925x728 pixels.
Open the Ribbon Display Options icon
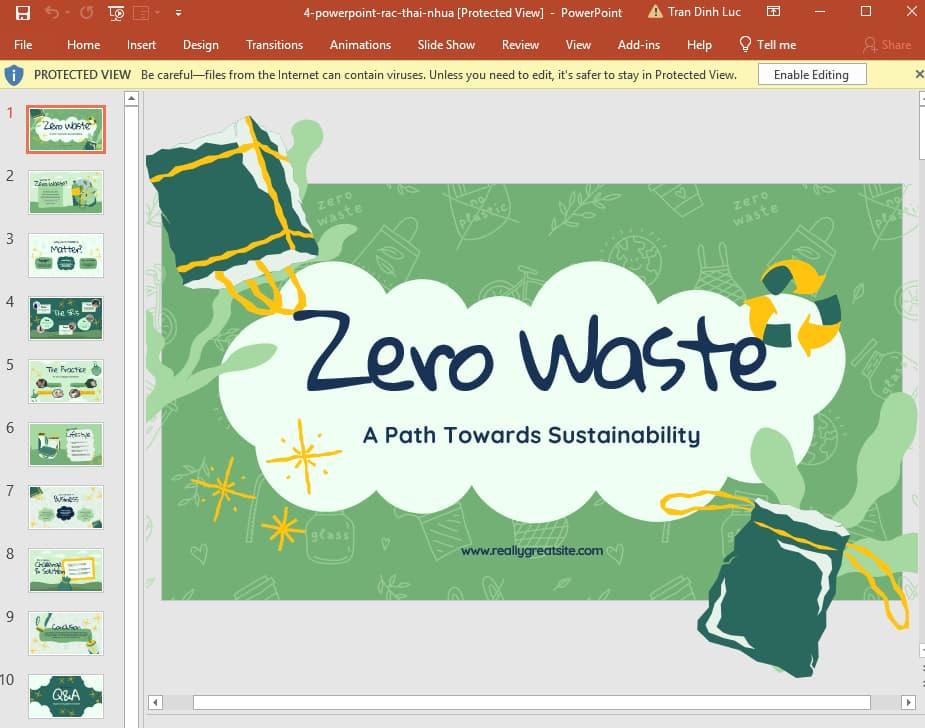pos(774,13)
